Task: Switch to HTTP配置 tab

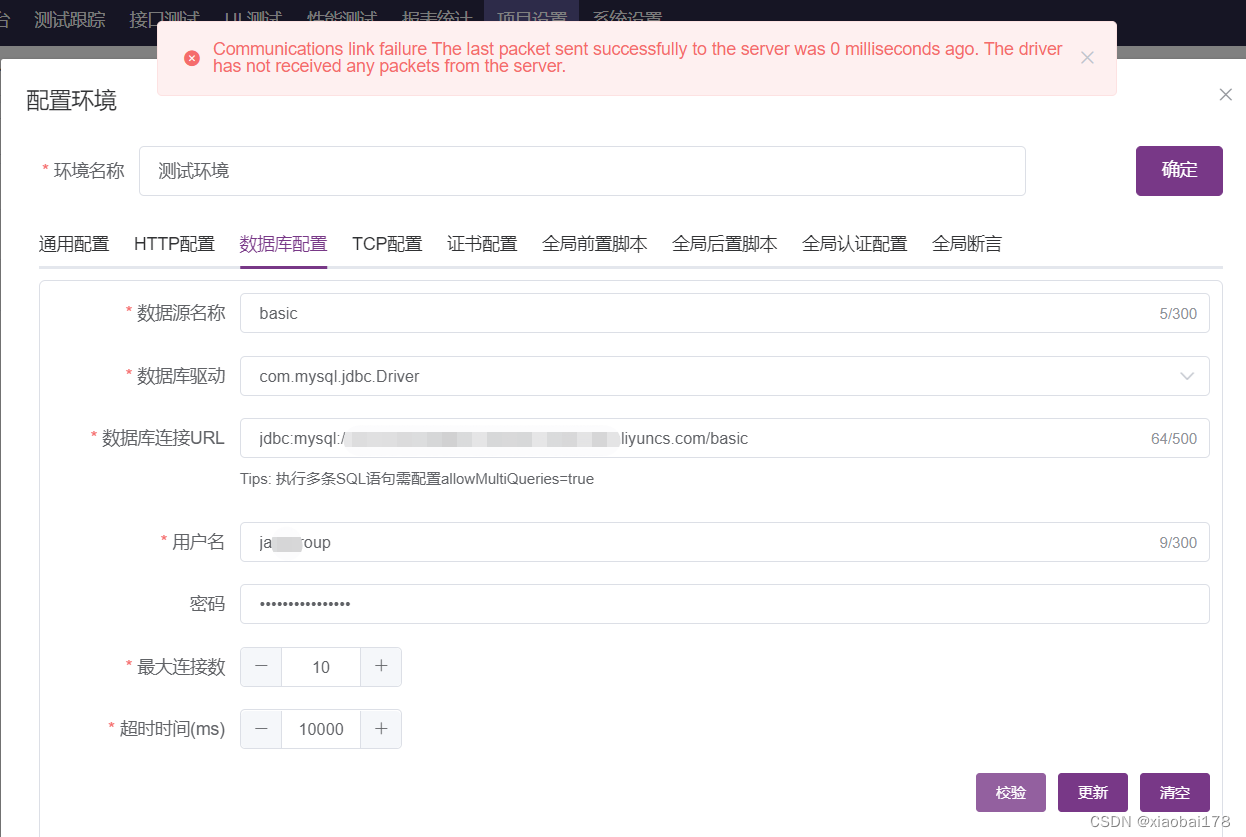Action: (x=174, y=244)
